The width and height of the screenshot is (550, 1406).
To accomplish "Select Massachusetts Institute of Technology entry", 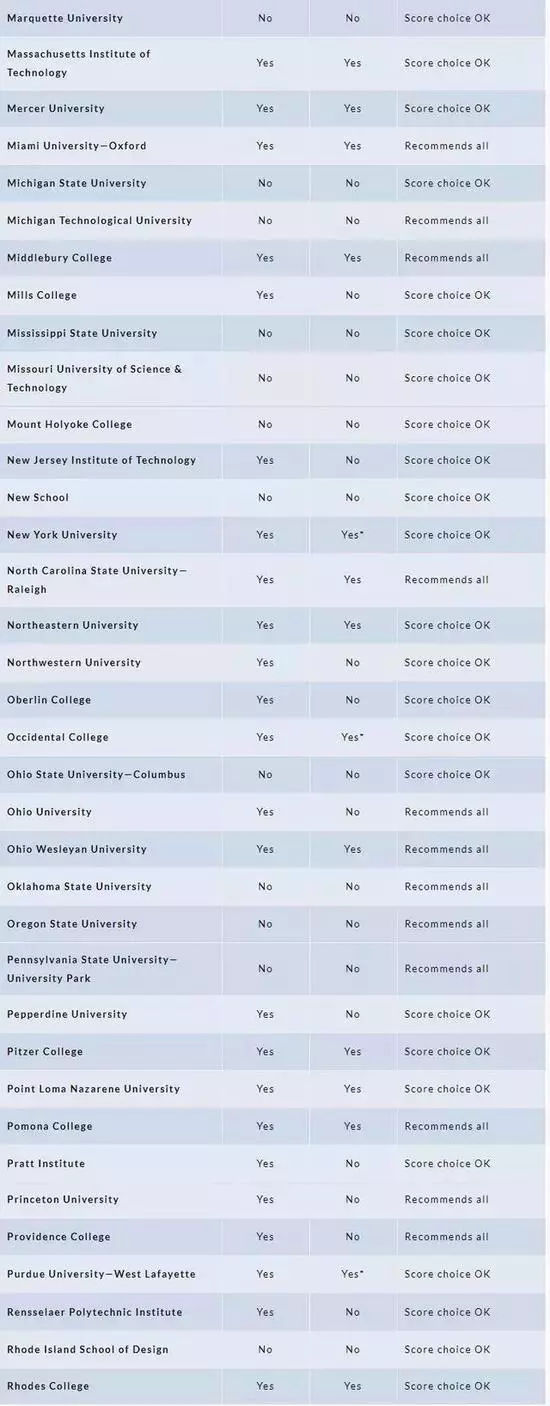I will 79,63.
